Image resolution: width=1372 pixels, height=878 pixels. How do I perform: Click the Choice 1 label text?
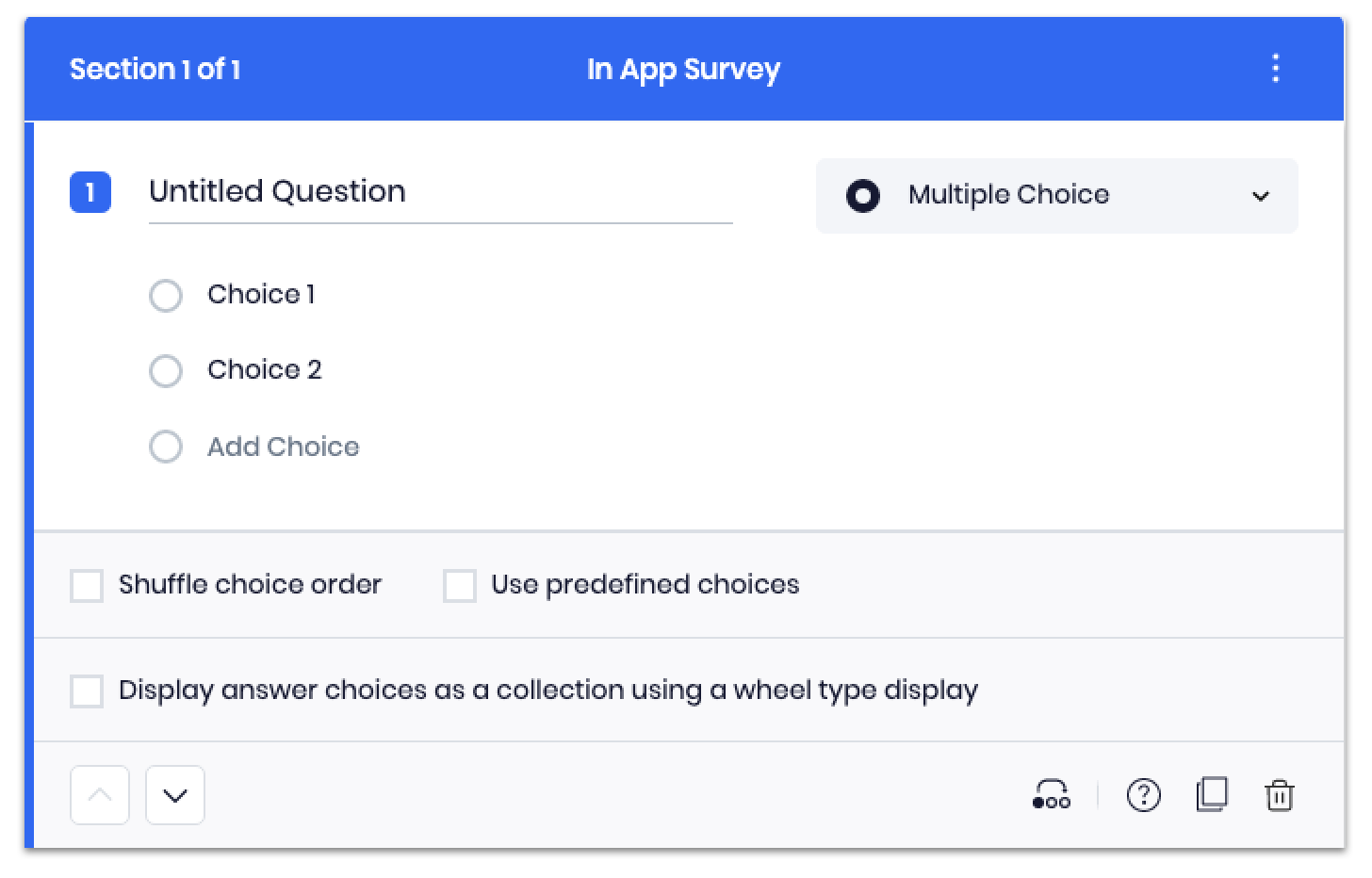click(x=261, y=295)
